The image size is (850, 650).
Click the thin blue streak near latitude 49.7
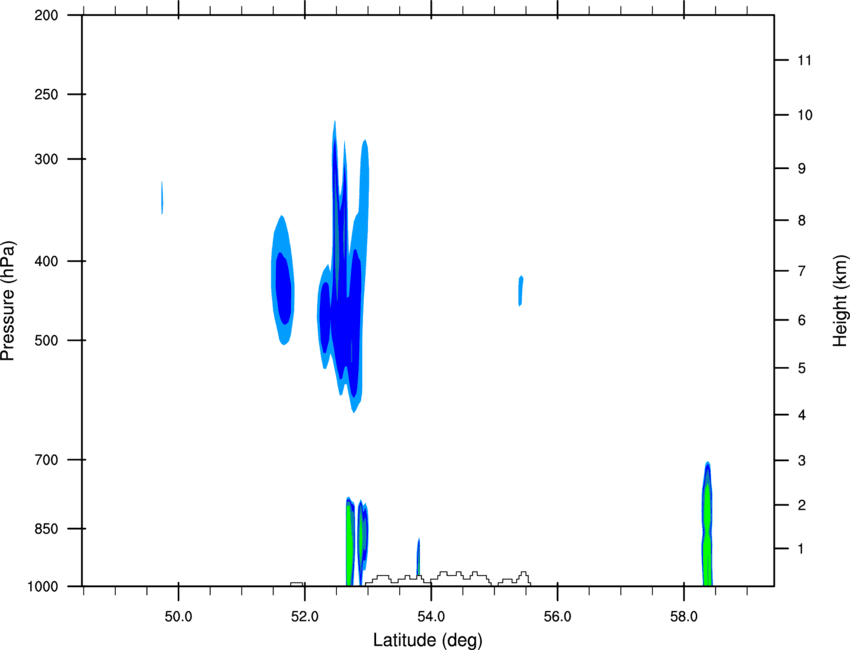pyautogui.click(x=162, y=197)
